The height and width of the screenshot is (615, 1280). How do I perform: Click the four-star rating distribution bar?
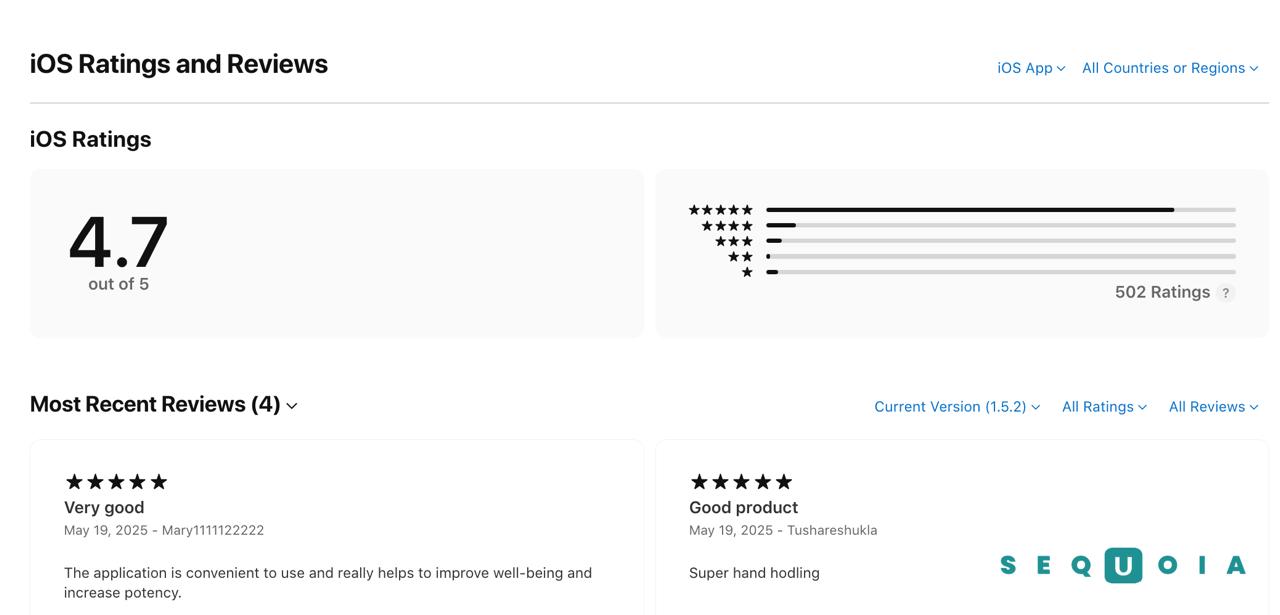click(1000, 226)
